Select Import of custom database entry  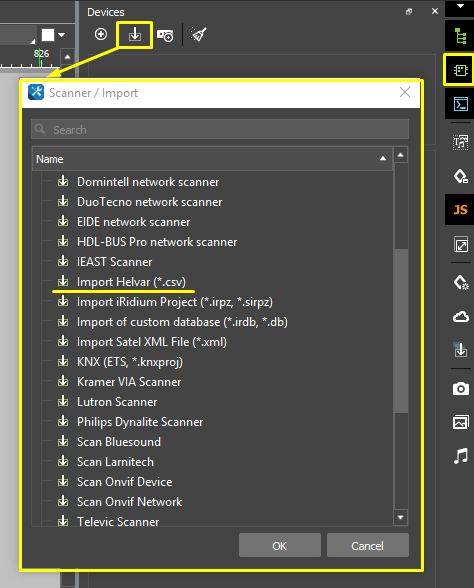(x=182, y=322)
